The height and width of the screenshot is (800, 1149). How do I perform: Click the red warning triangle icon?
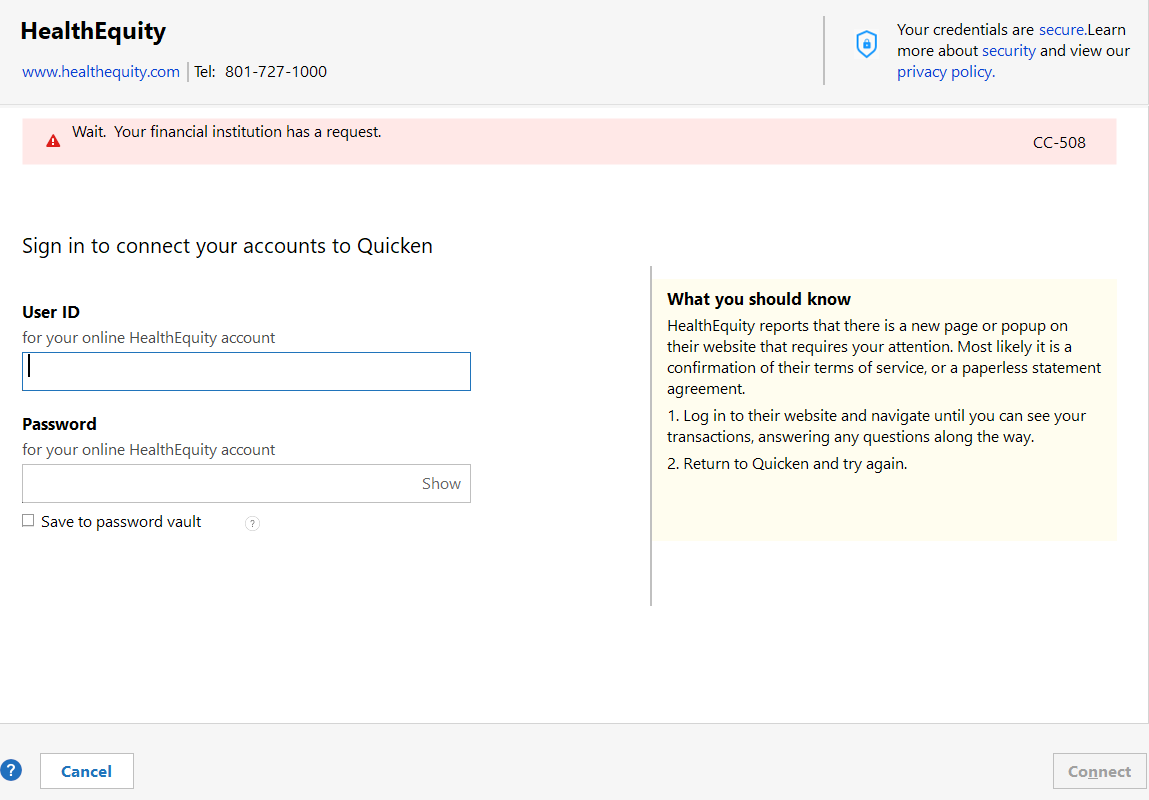[53, 141]
